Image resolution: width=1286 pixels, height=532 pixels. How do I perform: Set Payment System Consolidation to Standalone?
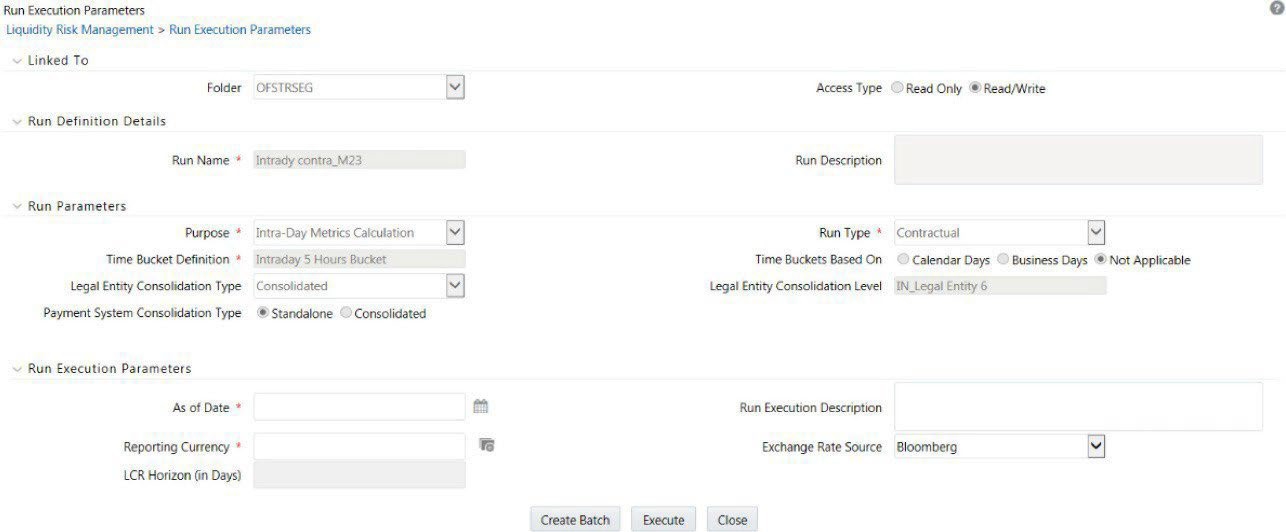[x=263, y=313]
